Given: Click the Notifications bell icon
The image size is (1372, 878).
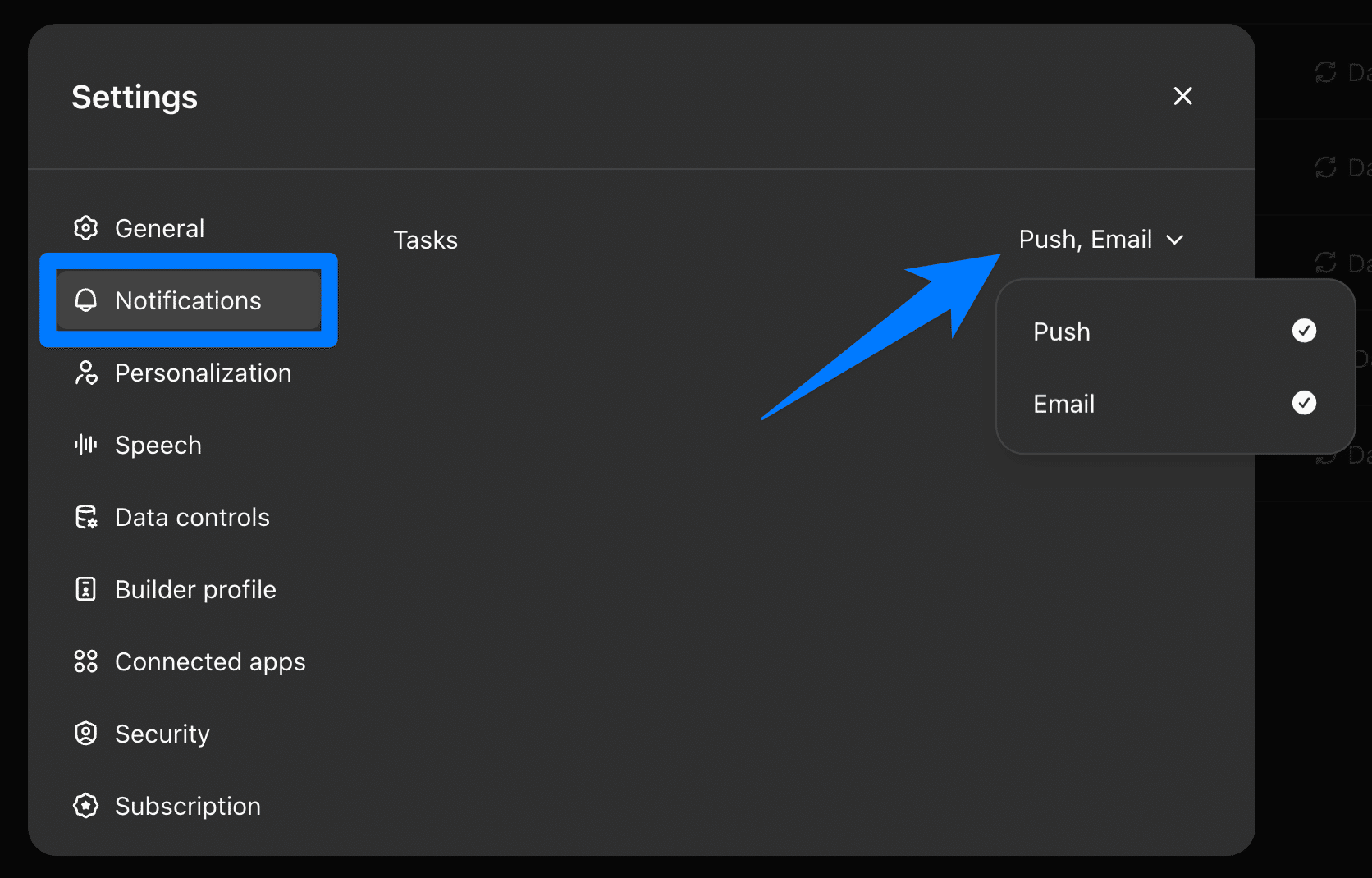Looking at the screenshot, I should pos(86,300).
